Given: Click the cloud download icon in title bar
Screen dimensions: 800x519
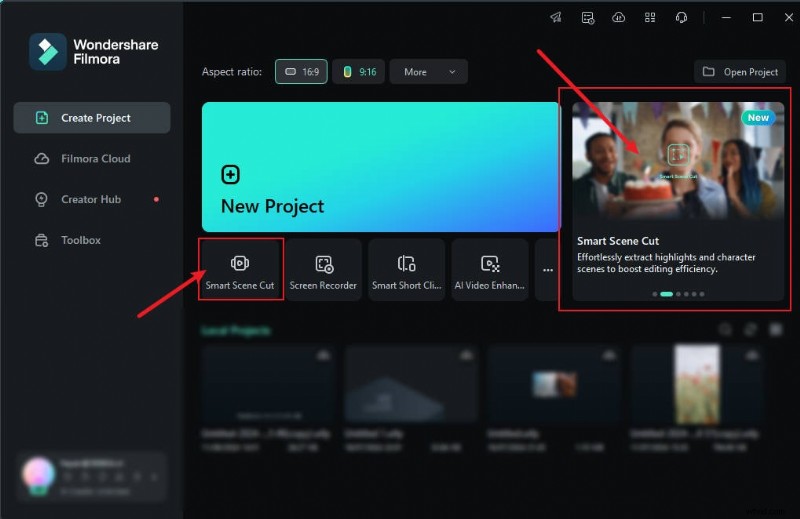Looking at the screenshot, I should [x=619, y=17].
